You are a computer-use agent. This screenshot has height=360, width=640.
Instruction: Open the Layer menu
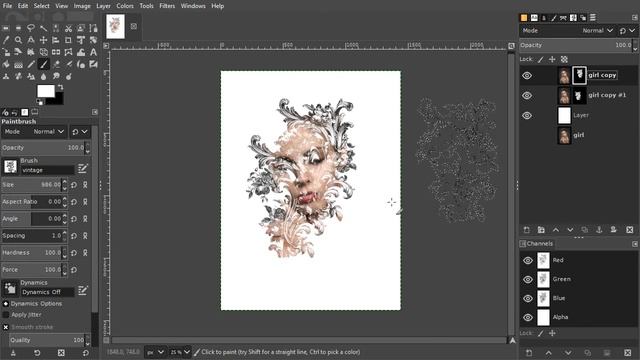[x=103, y=6]
